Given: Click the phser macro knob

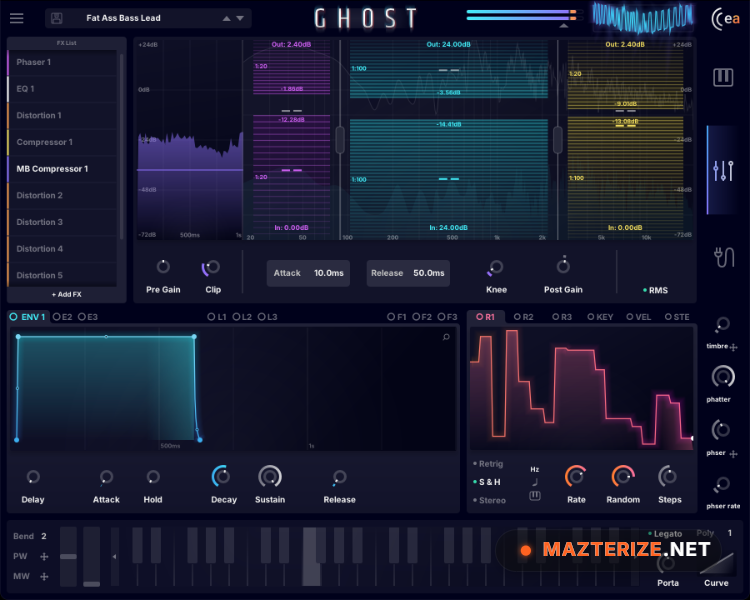Looking at the screenshot, I should pos(721,430).
